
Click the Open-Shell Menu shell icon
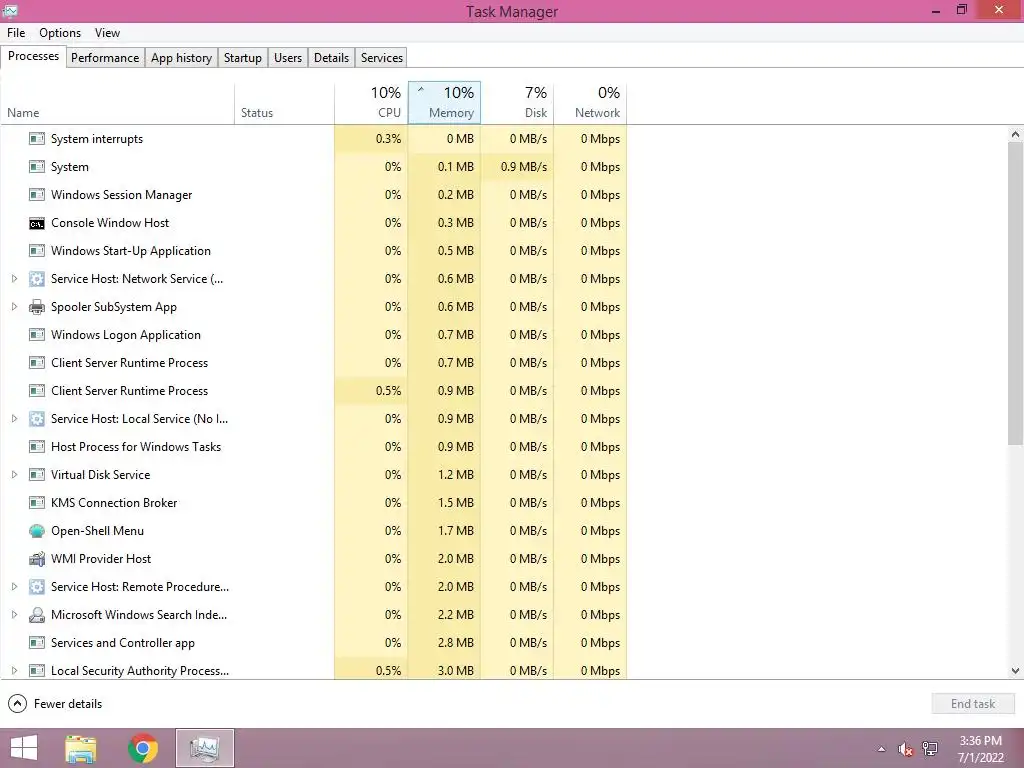[x=37, y=531]
